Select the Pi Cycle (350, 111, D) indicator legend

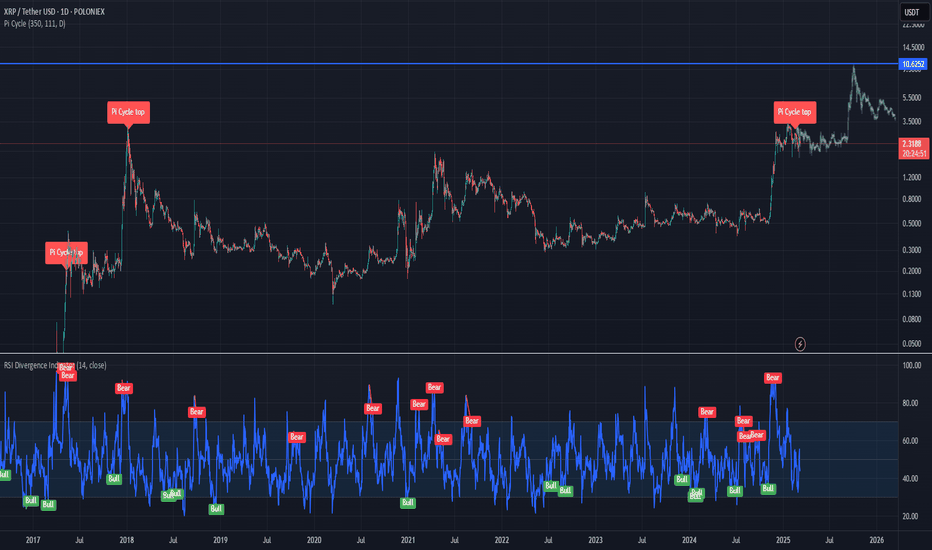click(34, 24)
